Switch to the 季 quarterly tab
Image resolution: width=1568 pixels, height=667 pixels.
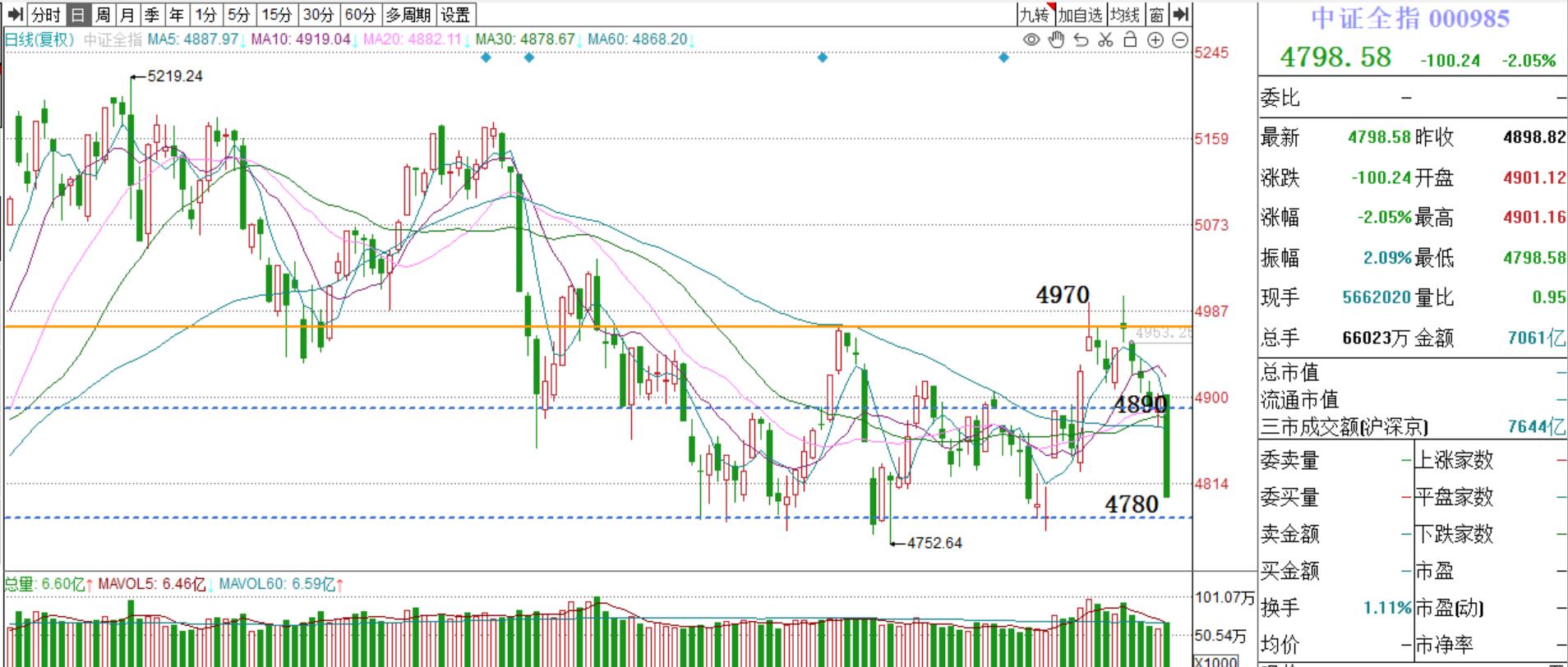point(152,14)
